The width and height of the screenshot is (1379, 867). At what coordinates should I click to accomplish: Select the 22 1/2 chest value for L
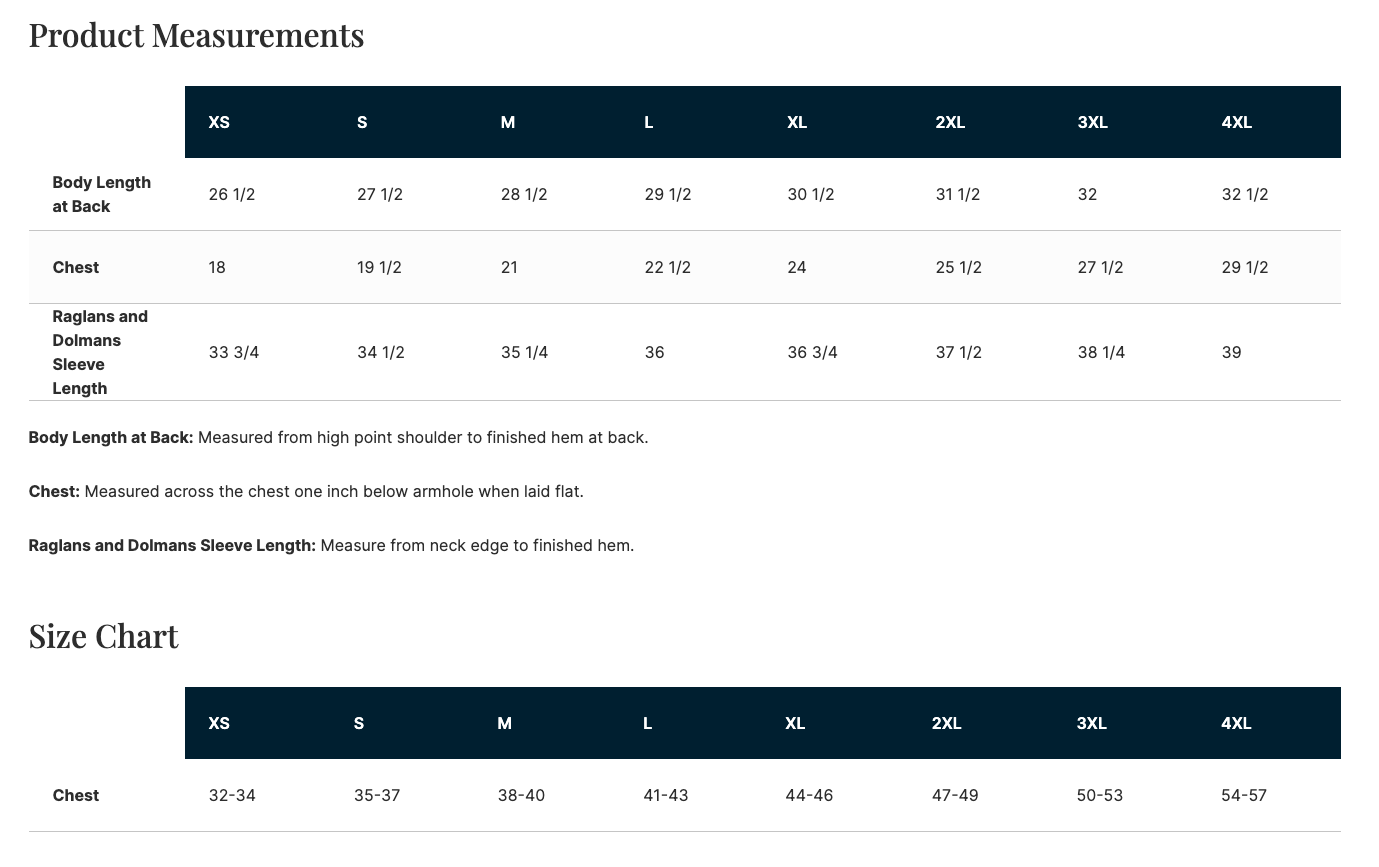click(668, 267)
